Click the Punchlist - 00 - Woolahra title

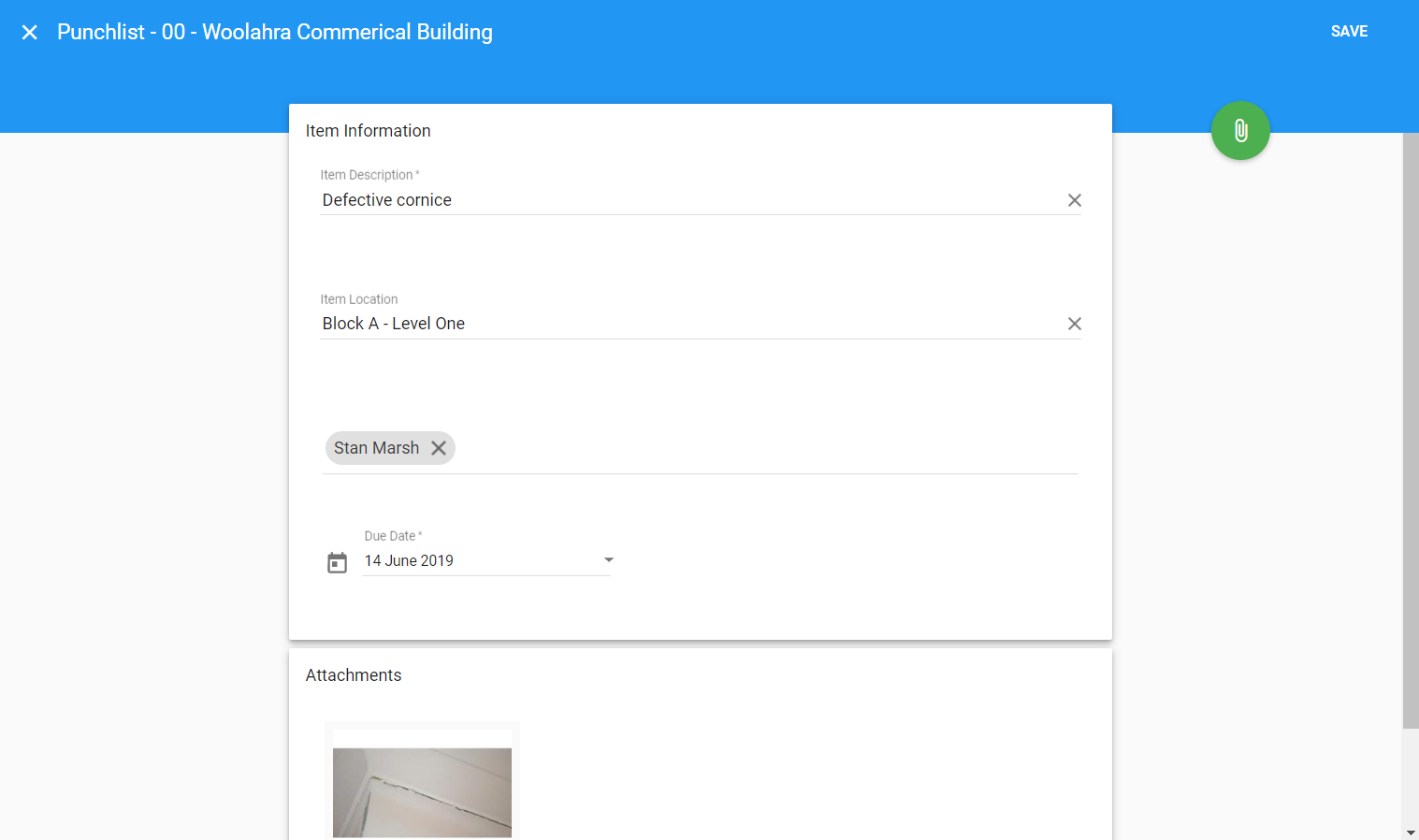point(275,32)
